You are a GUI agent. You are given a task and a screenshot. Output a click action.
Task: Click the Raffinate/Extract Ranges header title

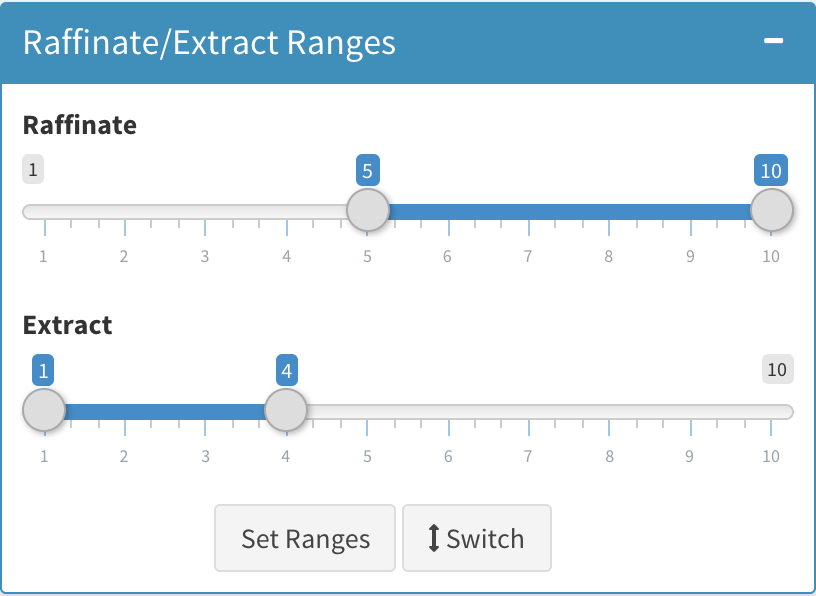pos(209,43)
